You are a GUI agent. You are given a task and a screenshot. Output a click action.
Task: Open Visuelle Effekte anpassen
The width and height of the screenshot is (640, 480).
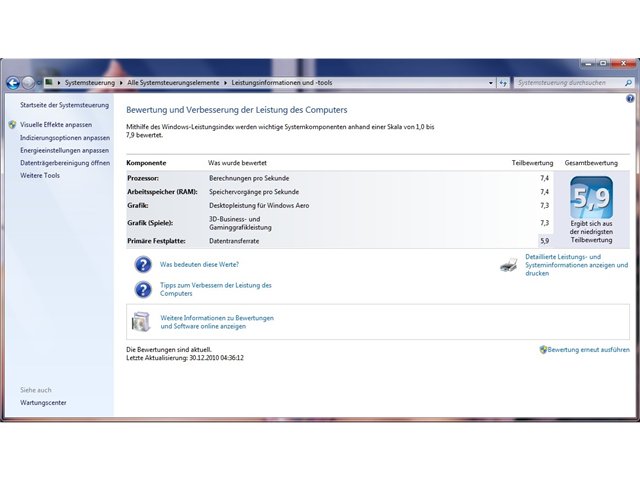tap(56, 125)
